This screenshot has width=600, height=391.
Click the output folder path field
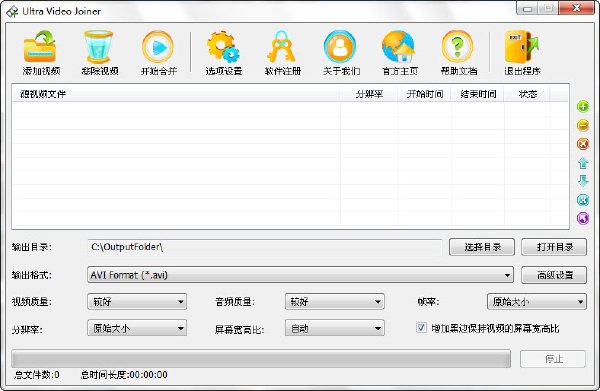265,247
